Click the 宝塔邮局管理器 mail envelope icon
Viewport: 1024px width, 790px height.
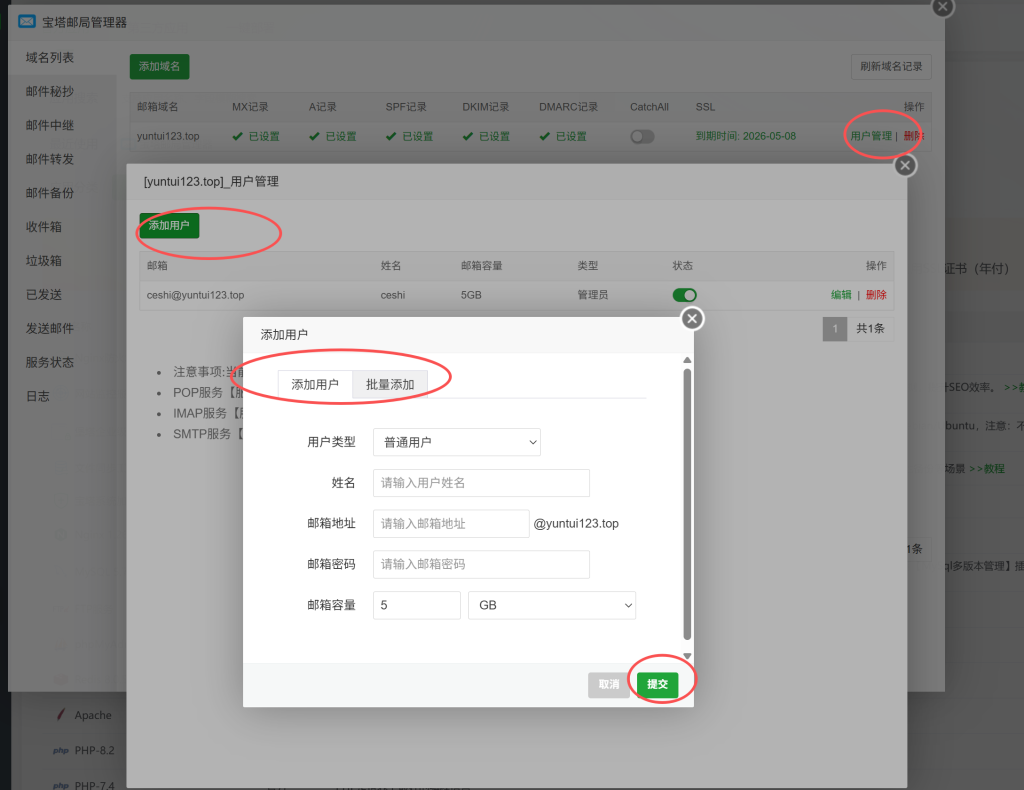pyautogui.click(x=27, y=21)
